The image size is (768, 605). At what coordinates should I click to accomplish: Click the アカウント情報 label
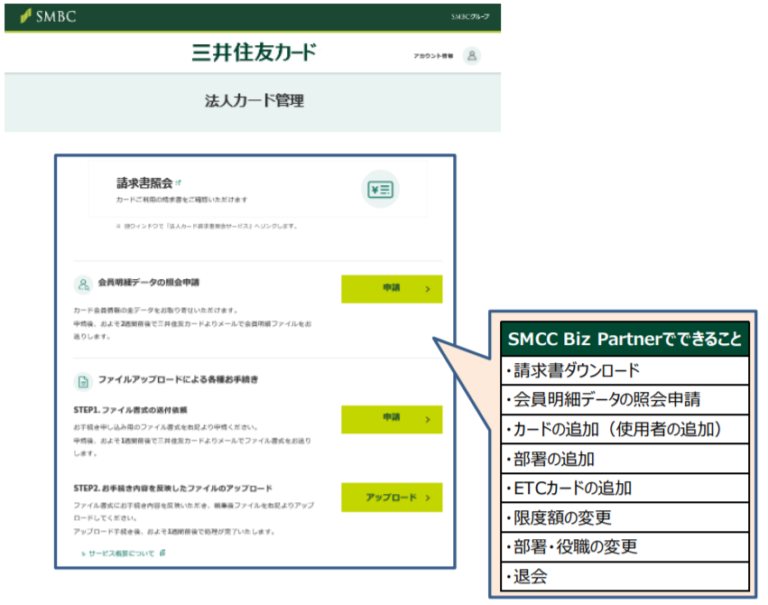(x=433, y=56)
